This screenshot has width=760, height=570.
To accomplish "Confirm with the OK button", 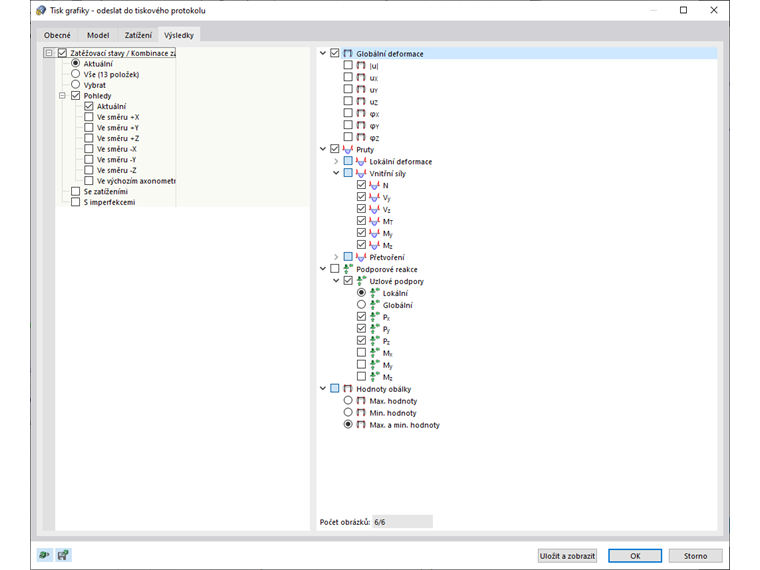I will 635,555.
